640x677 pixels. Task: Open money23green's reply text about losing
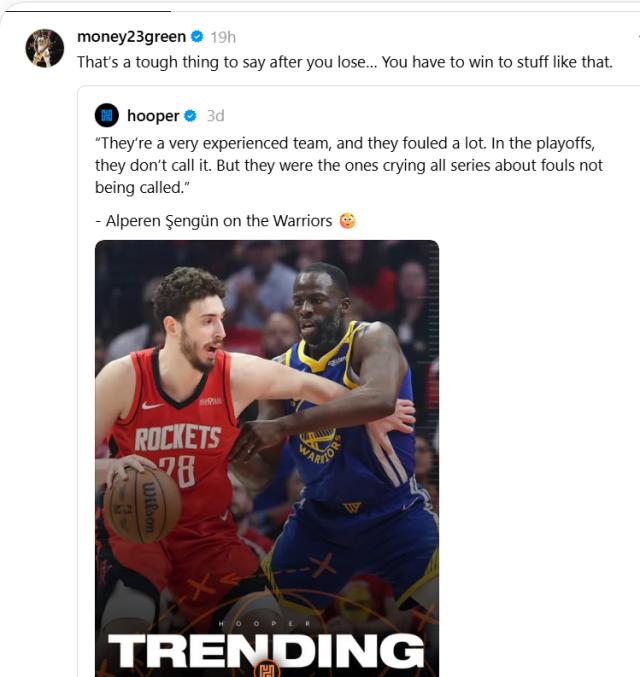345,62
